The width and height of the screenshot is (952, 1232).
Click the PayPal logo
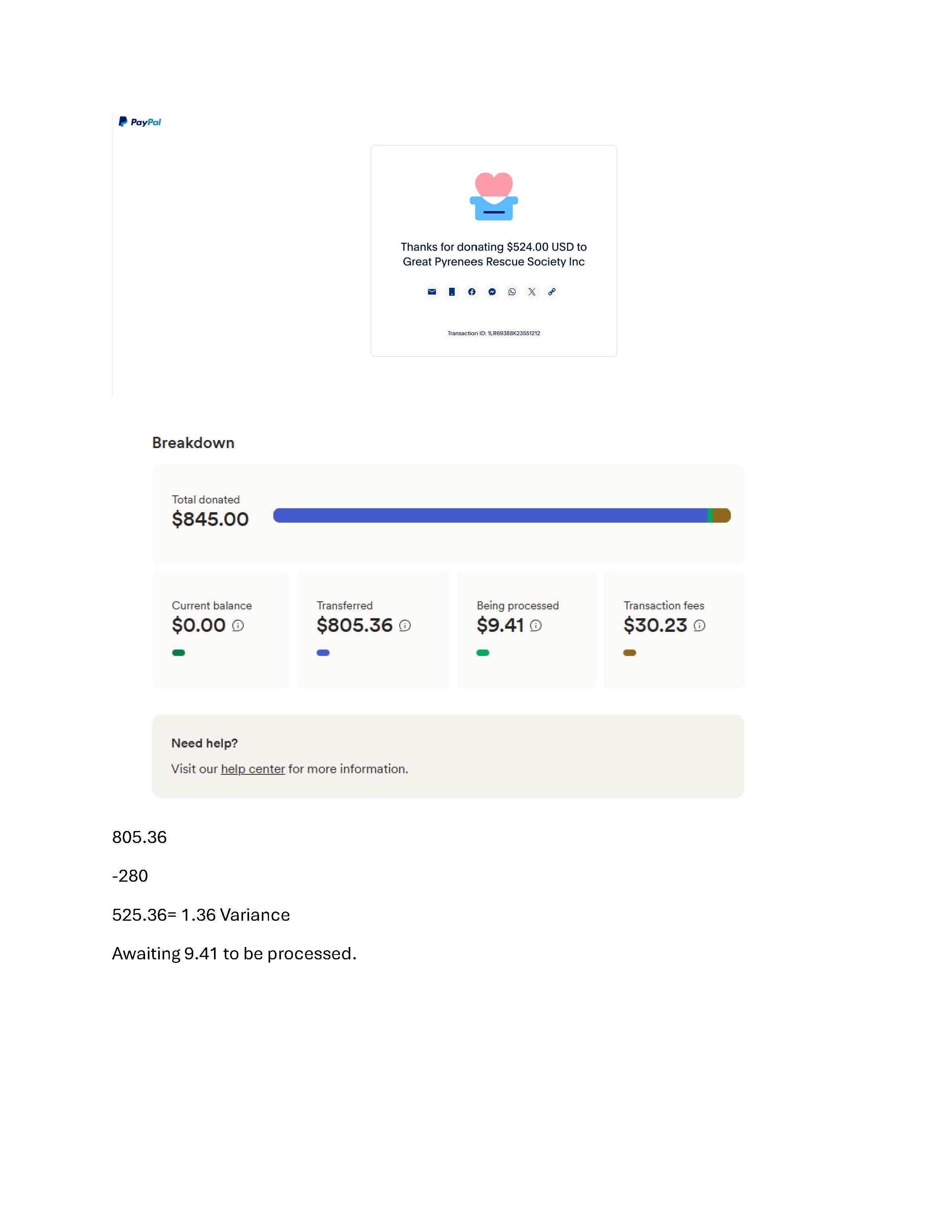[140, 122]
